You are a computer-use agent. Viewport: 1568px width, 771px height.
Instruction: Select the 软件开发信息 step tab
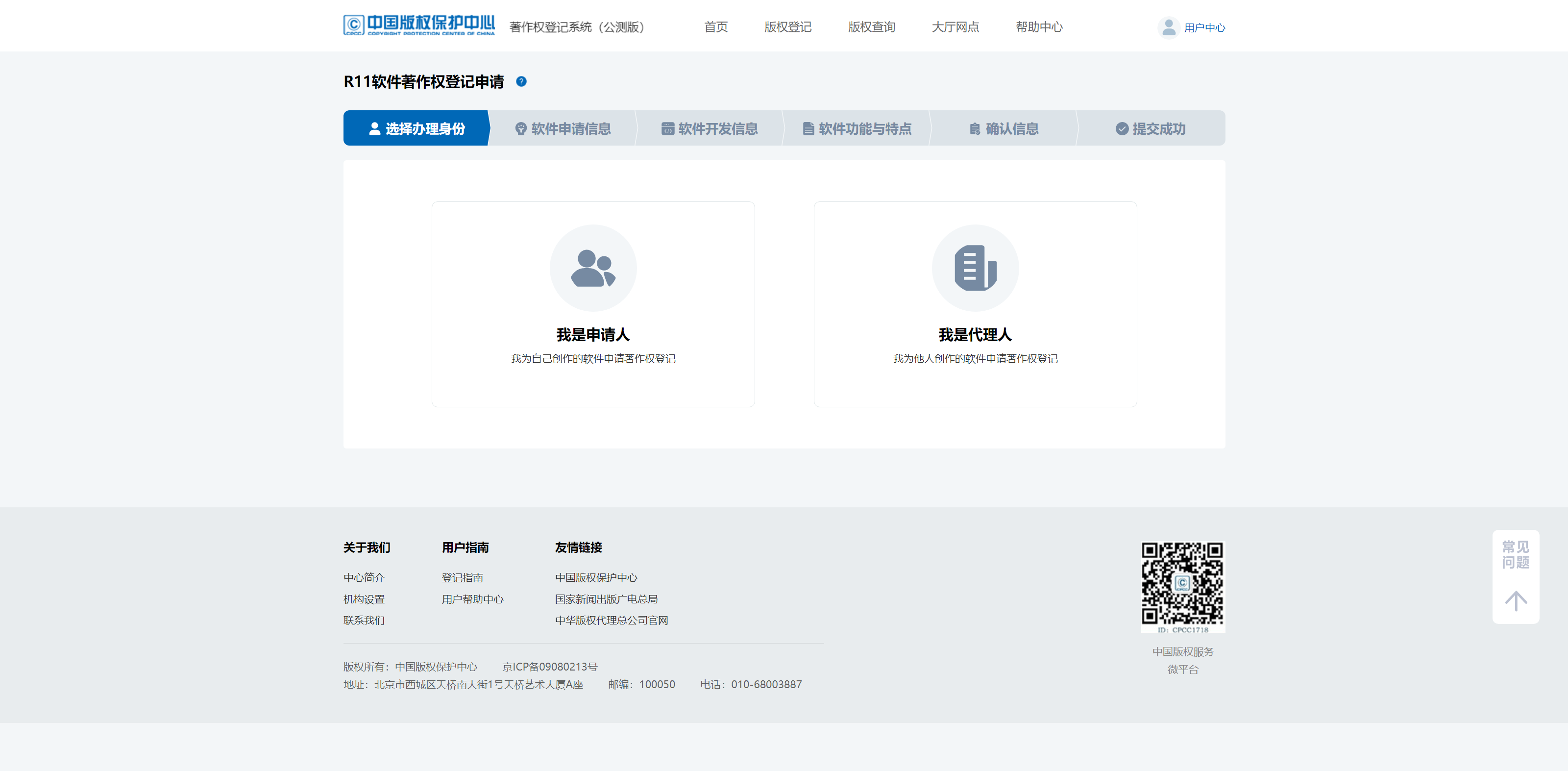click(710, 128)
